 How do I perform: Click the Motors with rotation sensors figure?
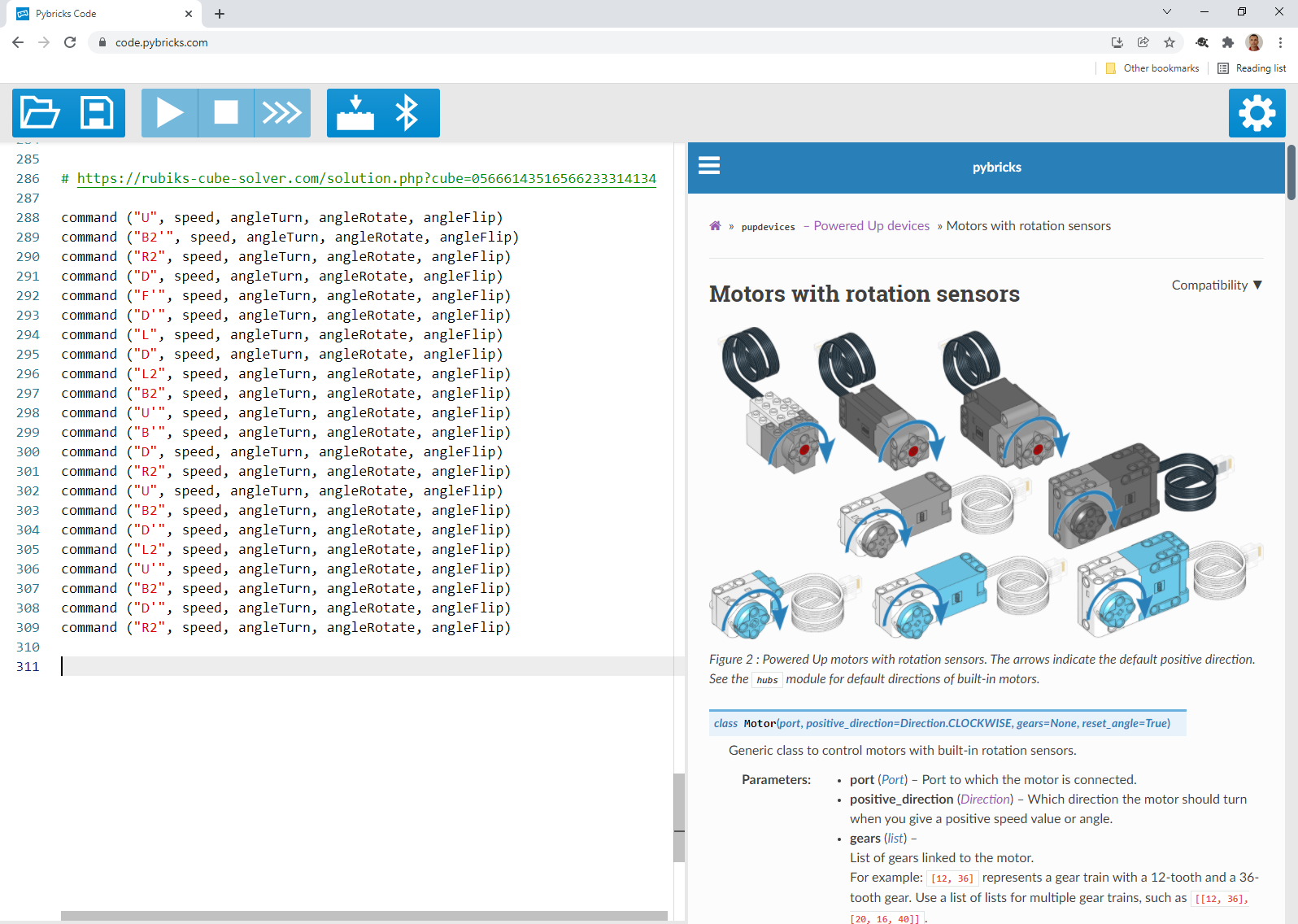986,482
